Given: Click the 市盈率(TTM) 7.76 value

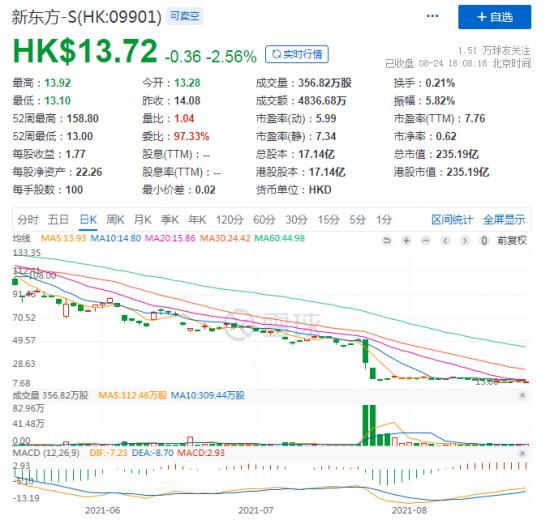Looking at the screenshot, I should pyautogui.click(x=475, y=119).
